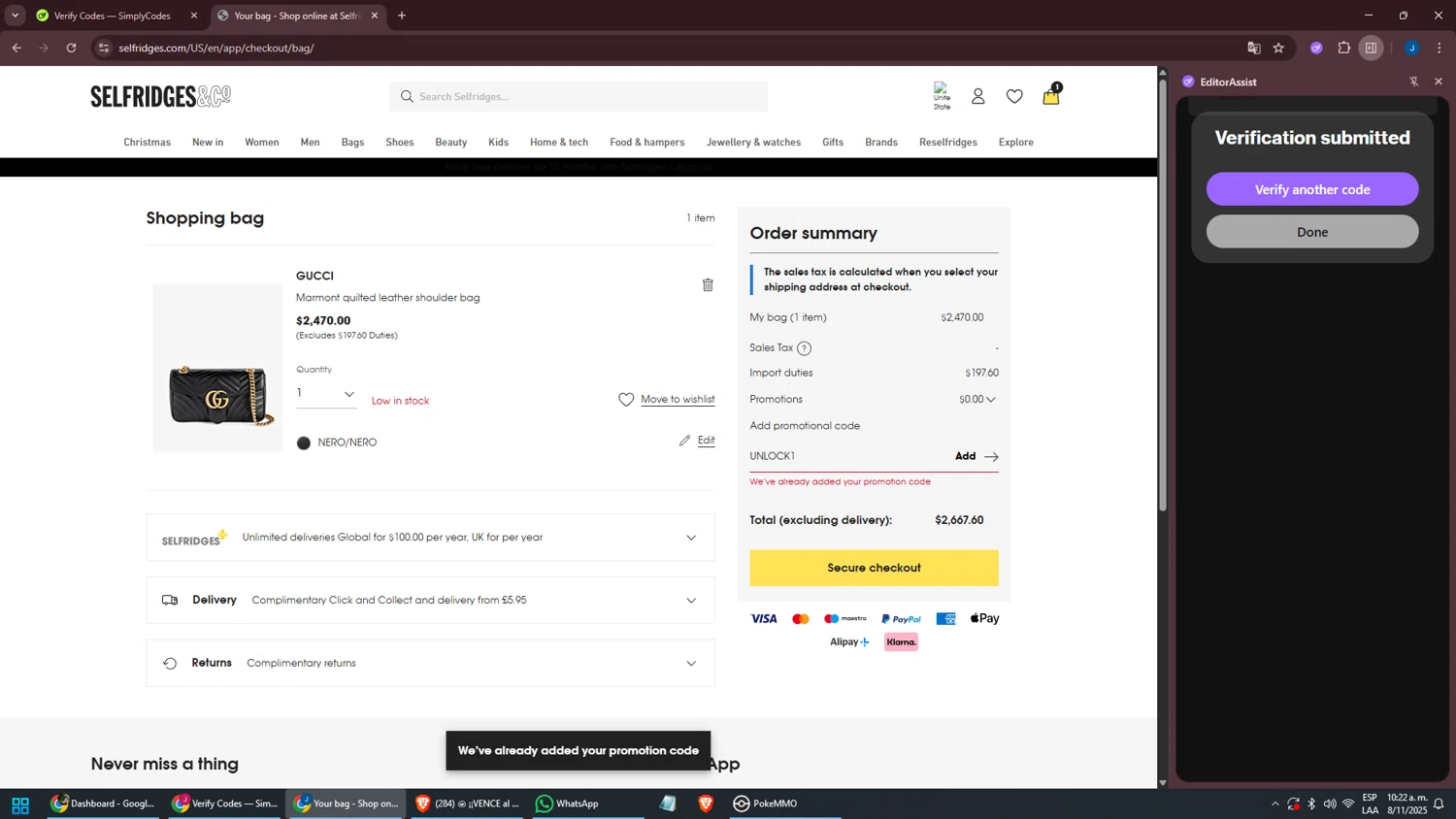Open the browser Extensions puzzle icon
This screenshot has height=819, width=1456.
[x=1344, y=48]
